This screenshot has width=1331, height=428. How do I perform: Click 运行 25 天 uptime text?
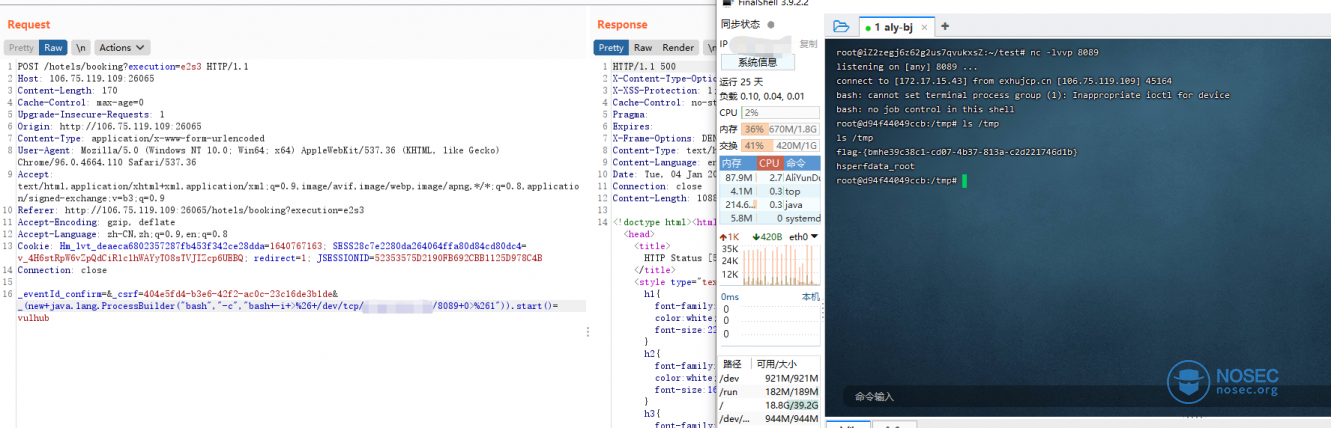click(742, 81)
